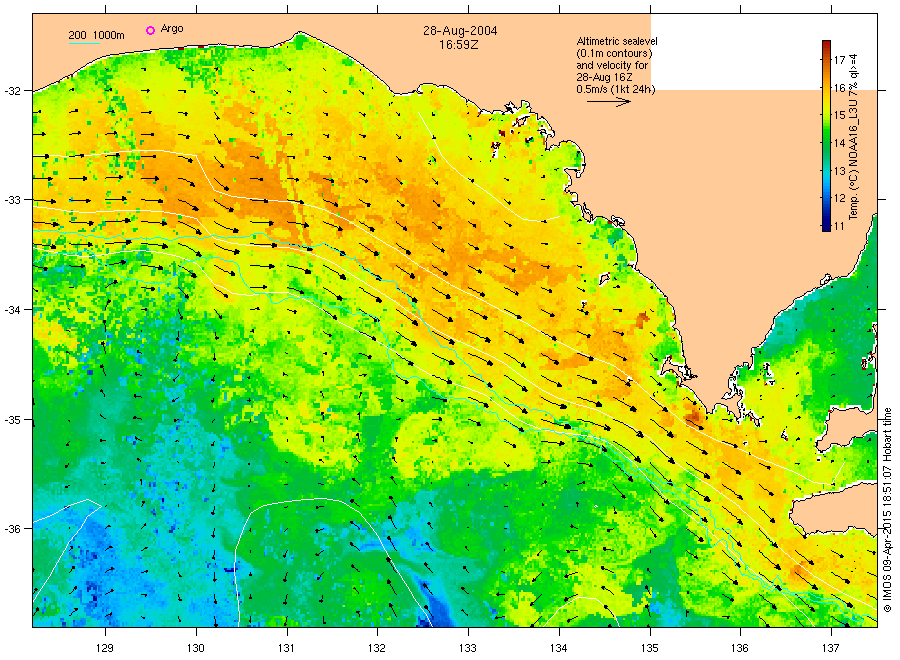900x660 pixels.
Task: Click the '28-Aug 16Z' caption line
Action: [x=604, y=77]
